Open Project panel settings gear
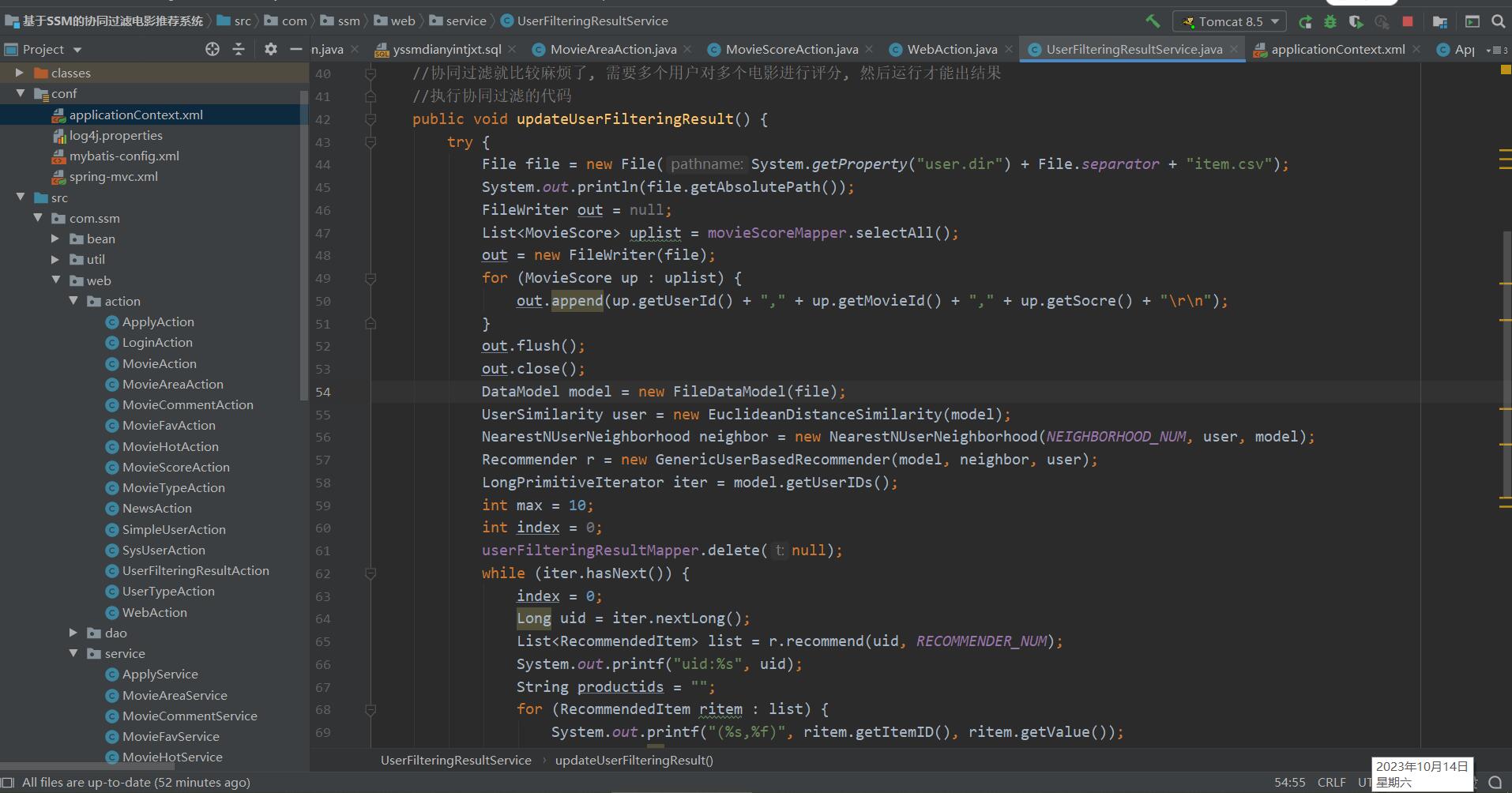This screenshot has height=793, width=1512. point(271,49)
